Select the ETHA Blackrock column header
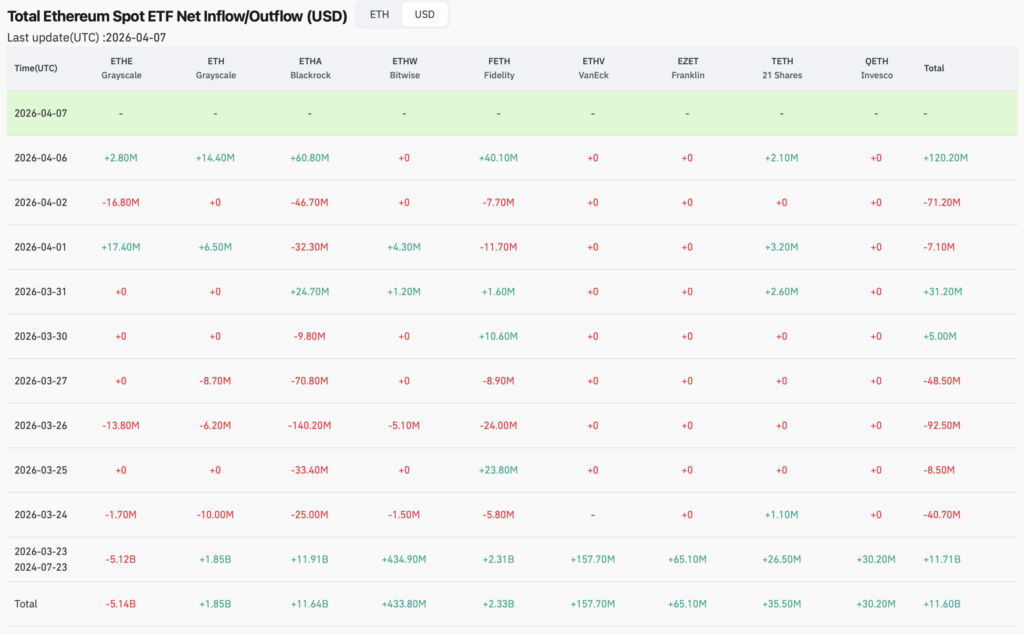Screen dimensions: 1024x635 coord(309,68)
